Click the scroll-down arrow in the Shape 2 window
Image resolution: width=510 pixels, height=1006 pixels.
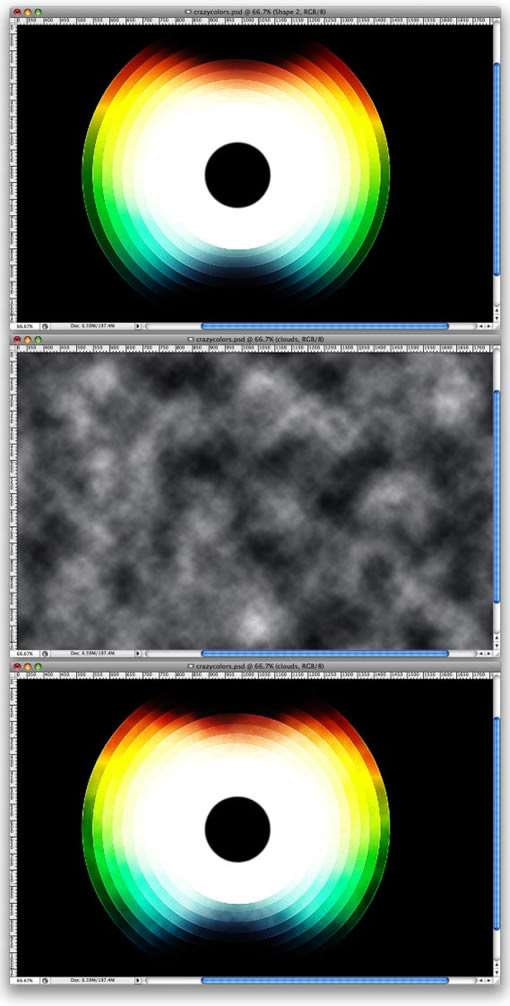(497, 318)
